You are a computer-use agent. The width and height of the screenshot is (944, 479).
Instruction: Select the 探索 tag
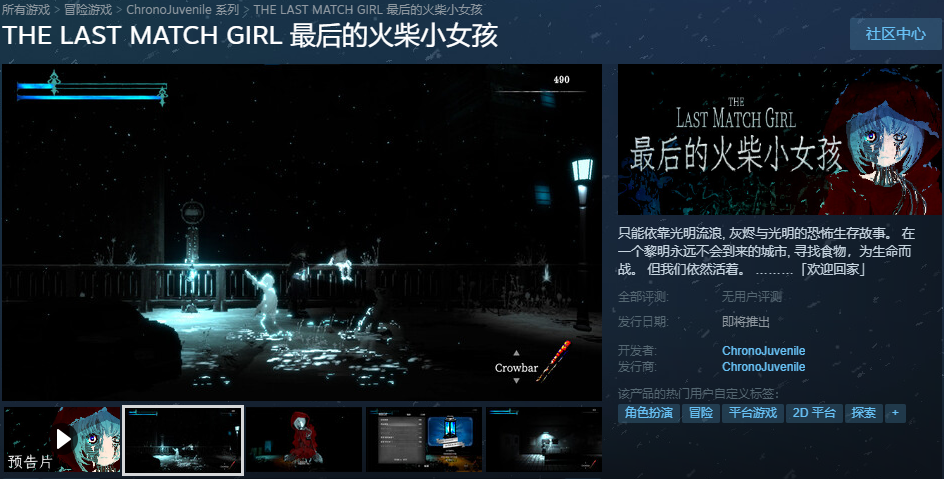click(x=863, y=413)
